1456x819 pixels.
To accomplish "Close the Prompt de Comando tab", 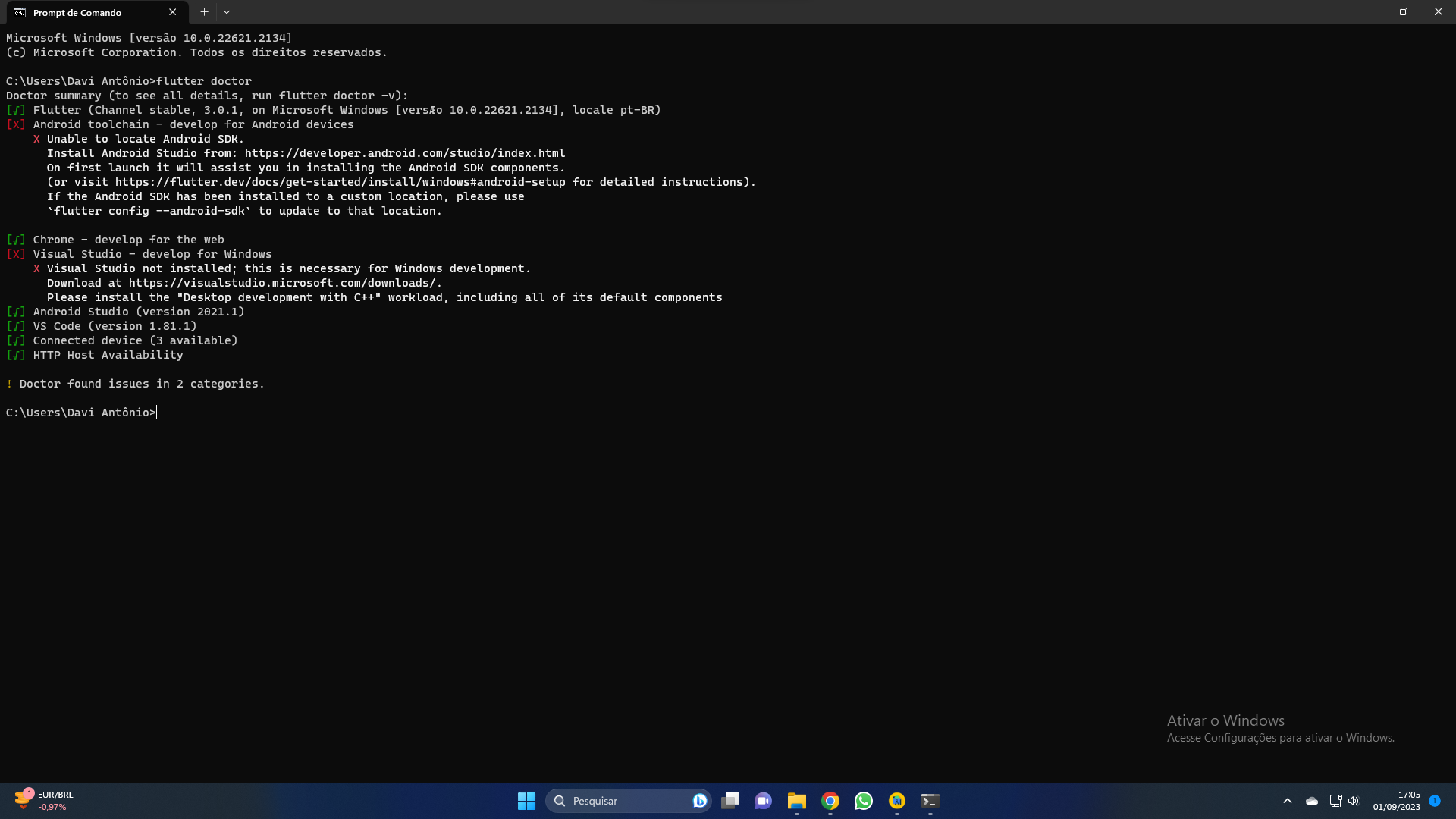I will [172, 12].
